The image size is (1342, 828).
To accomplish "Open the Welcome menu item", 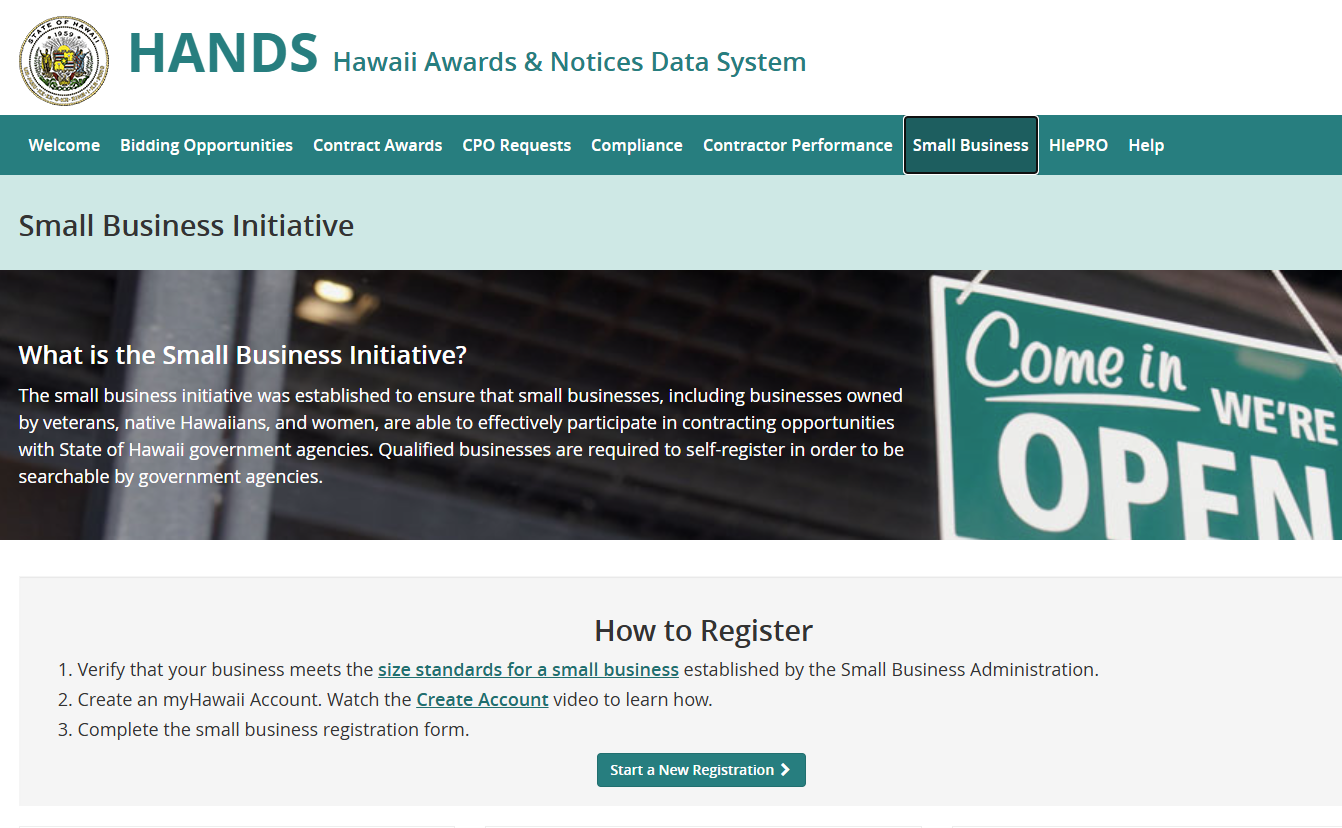I will pos(64,145).
